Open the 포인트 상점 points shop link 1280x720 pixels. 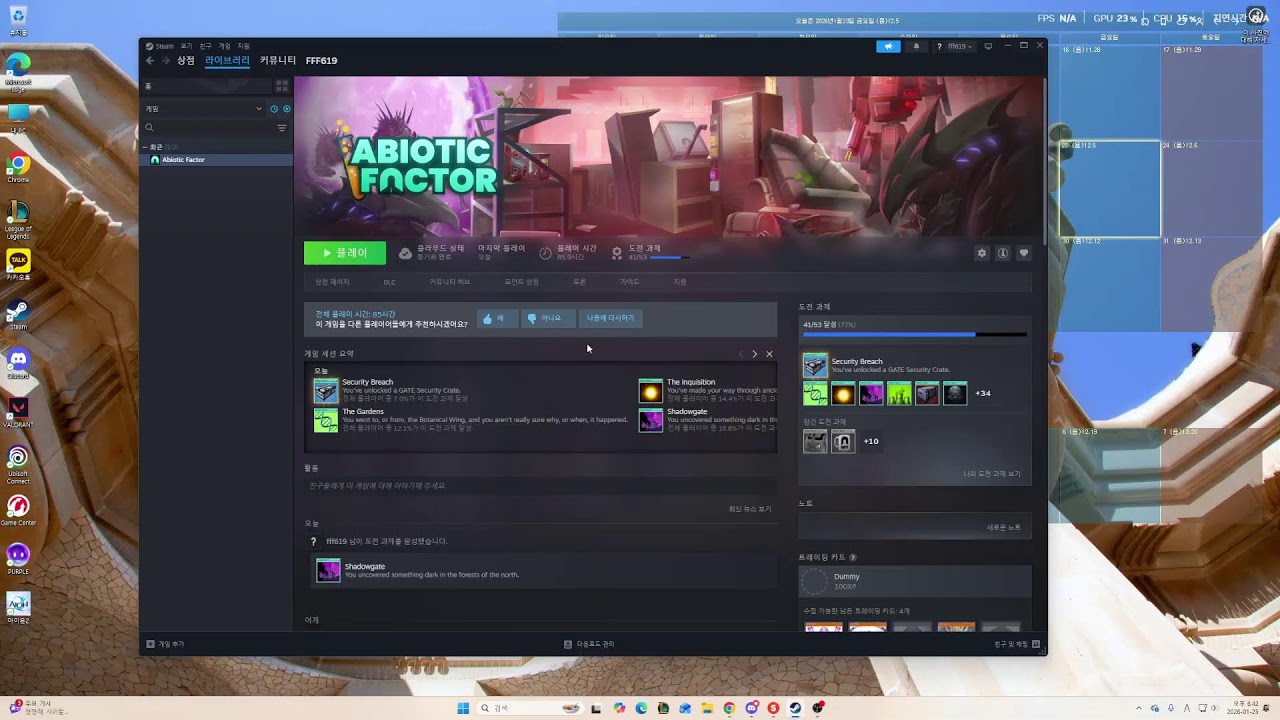click(x=521, y=282)
